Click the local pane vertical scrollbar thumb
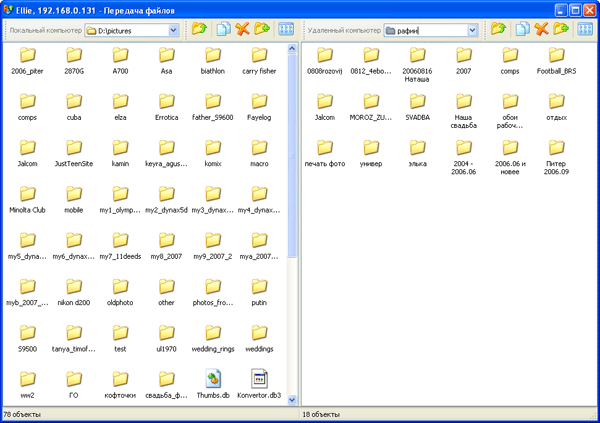This screenshot has width=600, height=423. (x=292, y=155)
